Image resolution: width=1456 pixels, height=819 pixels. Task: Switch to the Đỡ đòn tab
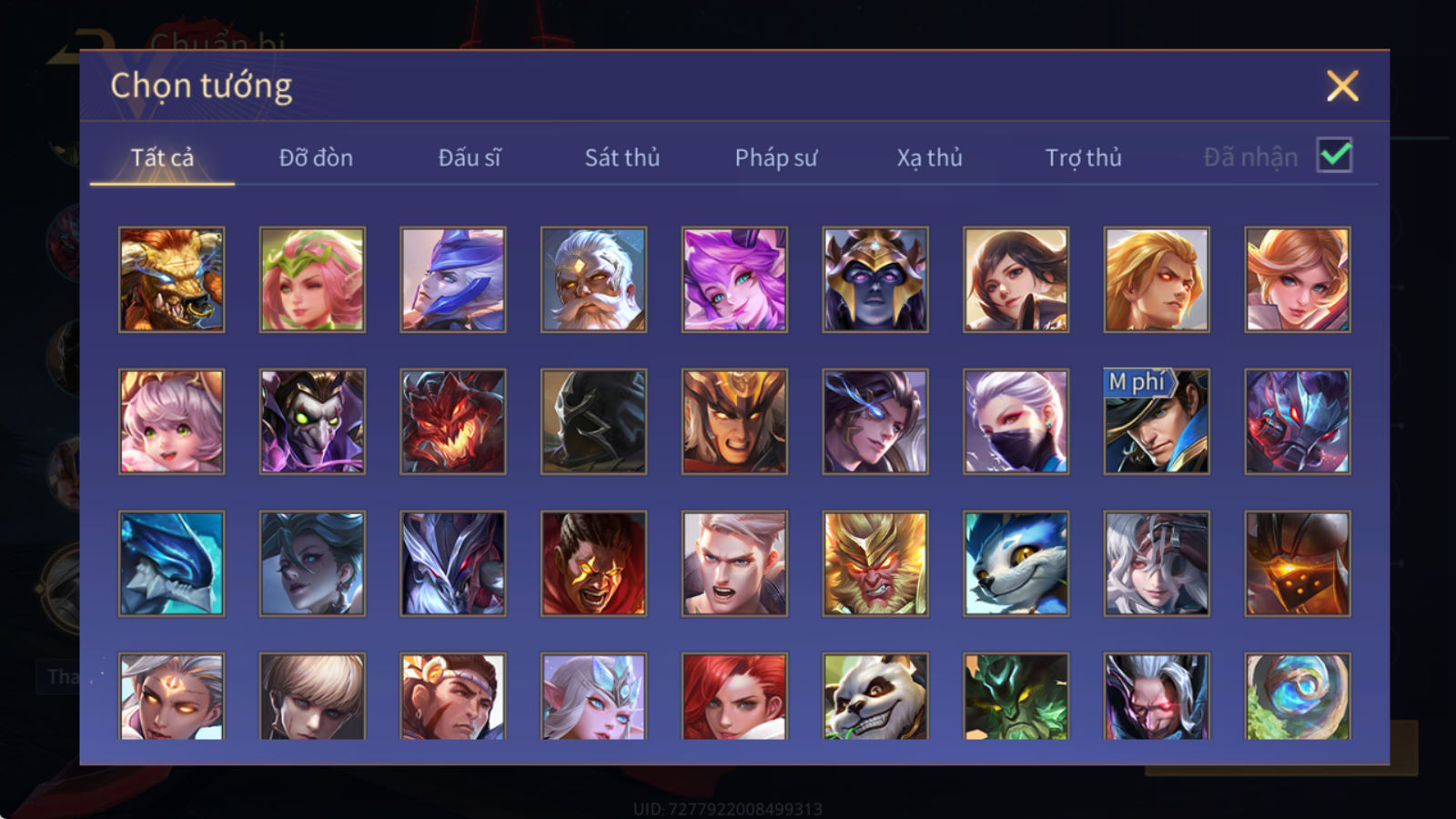[x=316, y=157]
